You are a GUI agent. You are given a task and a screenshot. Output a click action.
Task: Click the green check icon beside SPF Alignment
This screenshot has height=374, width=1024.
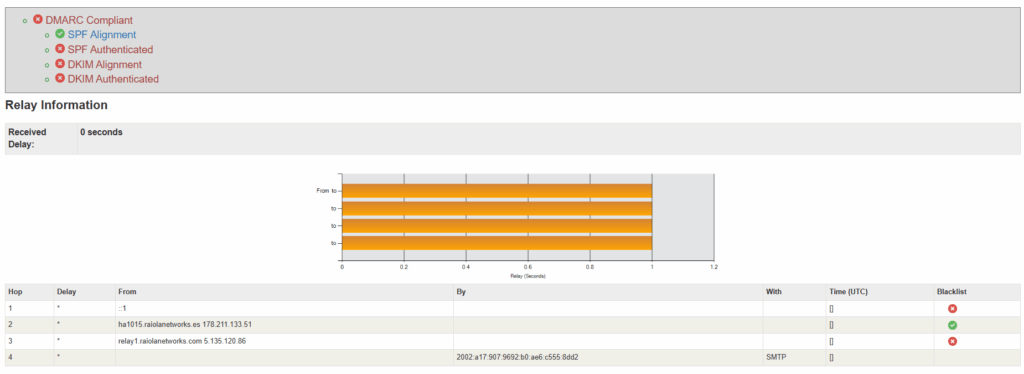point(60,34)
